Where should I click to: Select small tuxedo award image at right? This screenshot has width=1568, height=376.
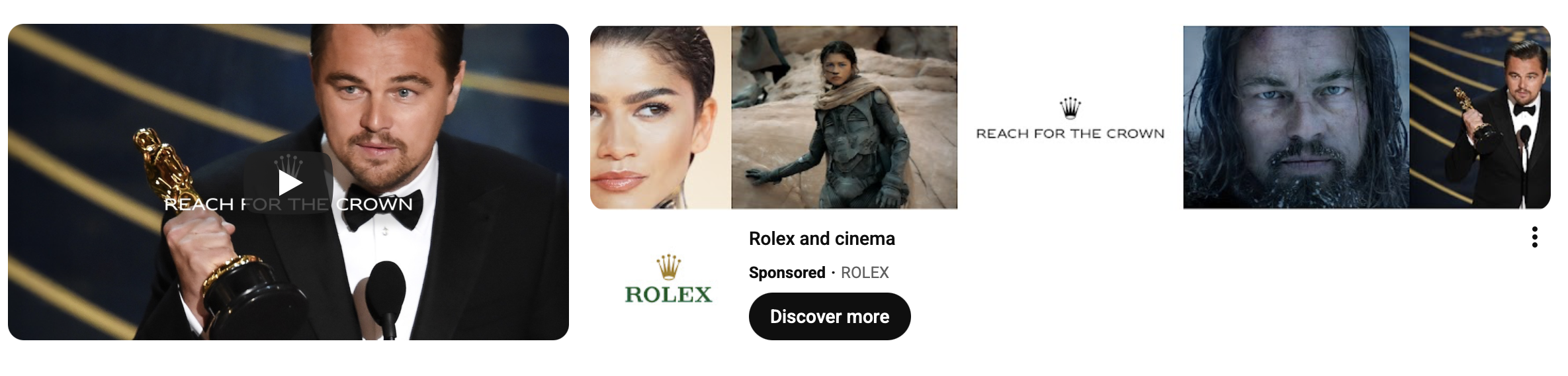(1480, 117)
